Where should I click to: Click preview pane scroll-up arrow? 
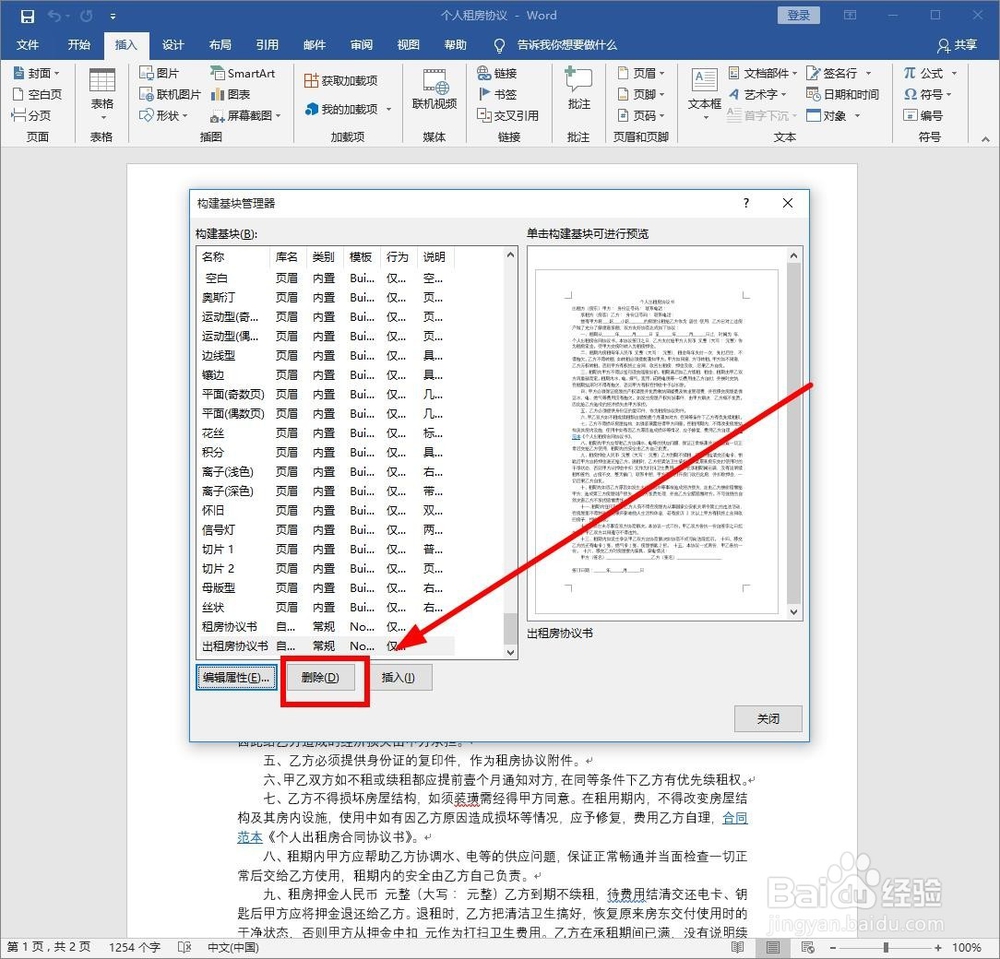(x=794, y=256)
